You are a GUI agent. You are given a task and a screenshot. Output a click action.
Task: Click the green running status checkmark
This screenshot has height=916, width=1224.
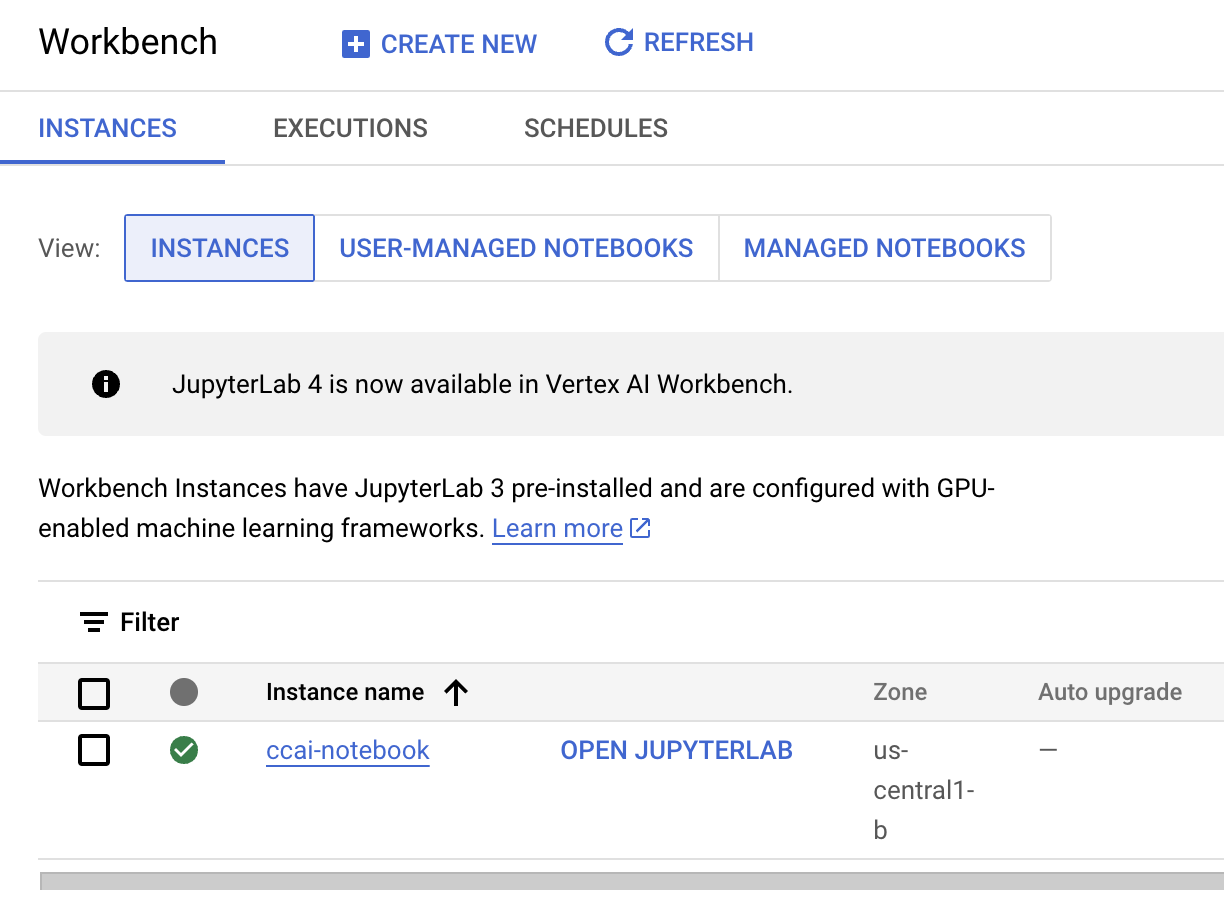[x=184, y=750]
